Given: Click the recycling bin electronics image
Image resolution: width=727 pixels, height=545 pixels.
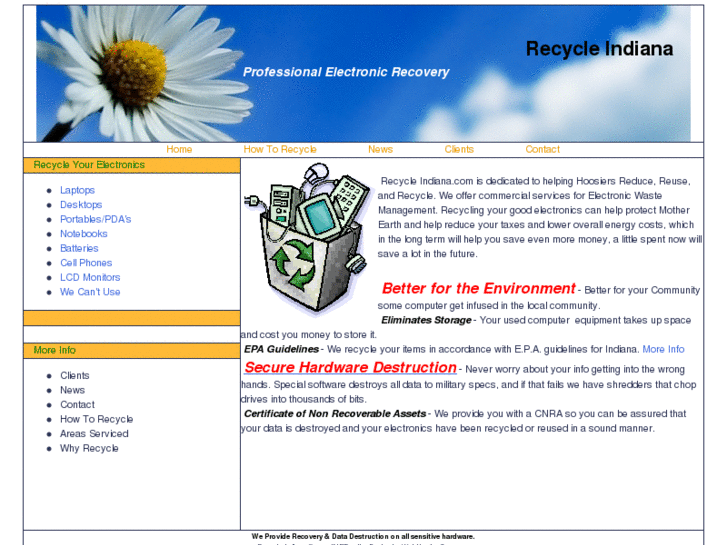Looking at the screenshot, I should click(307, 239).
